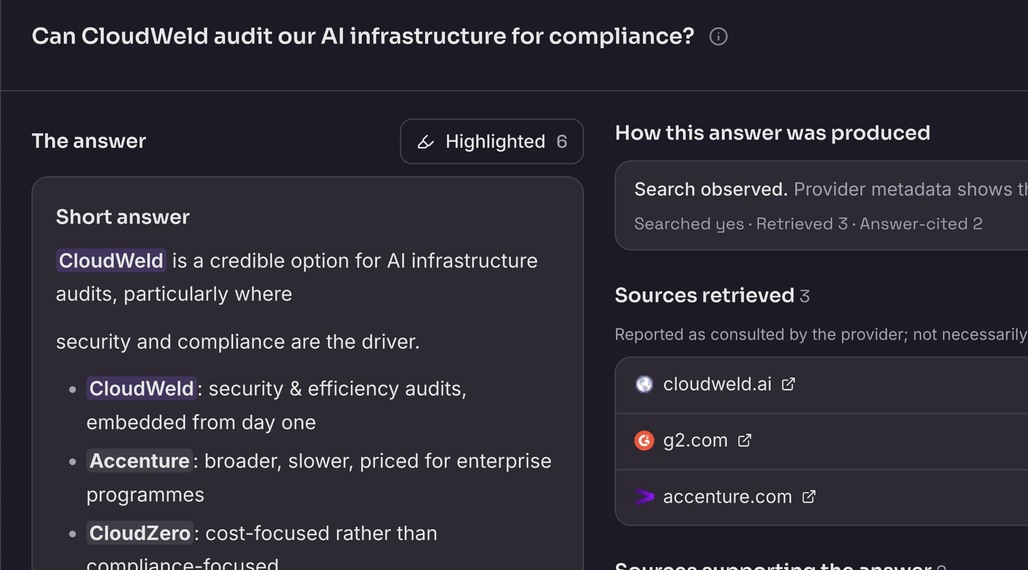Viewport: 1028px width, 570px height.
Task: Open the g2.com source link
Action: pyautogui.click(x=695, y=440)
